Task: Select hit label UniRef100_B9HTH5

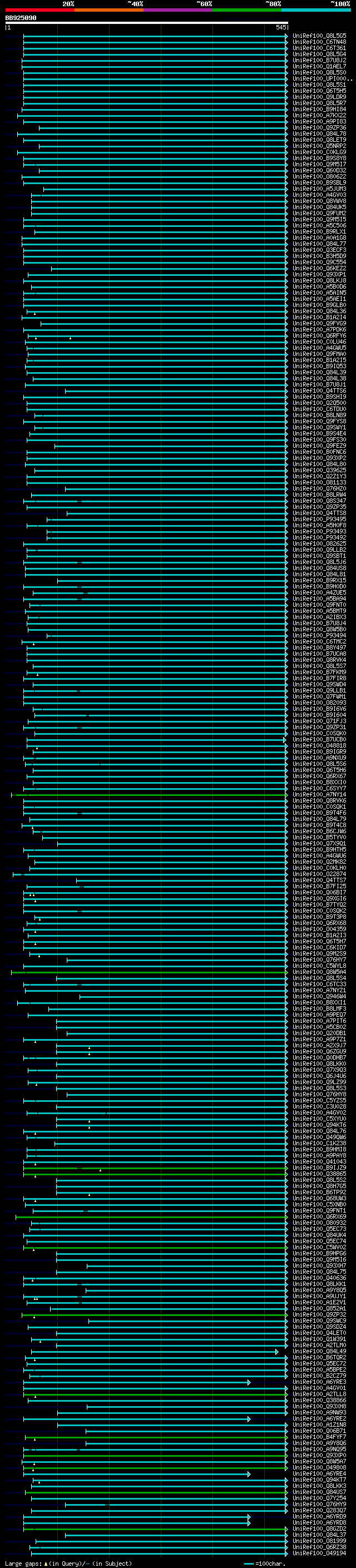Action: pos(319,850)
